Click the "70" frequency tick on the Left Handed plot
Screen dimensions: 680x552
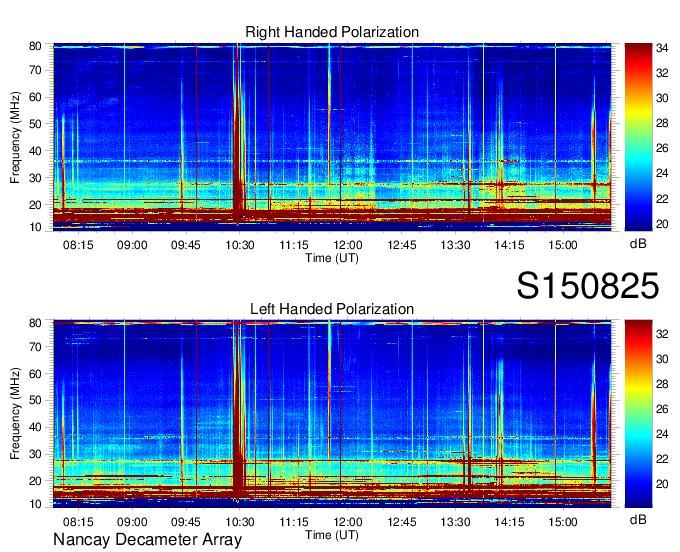coord(35,347)
